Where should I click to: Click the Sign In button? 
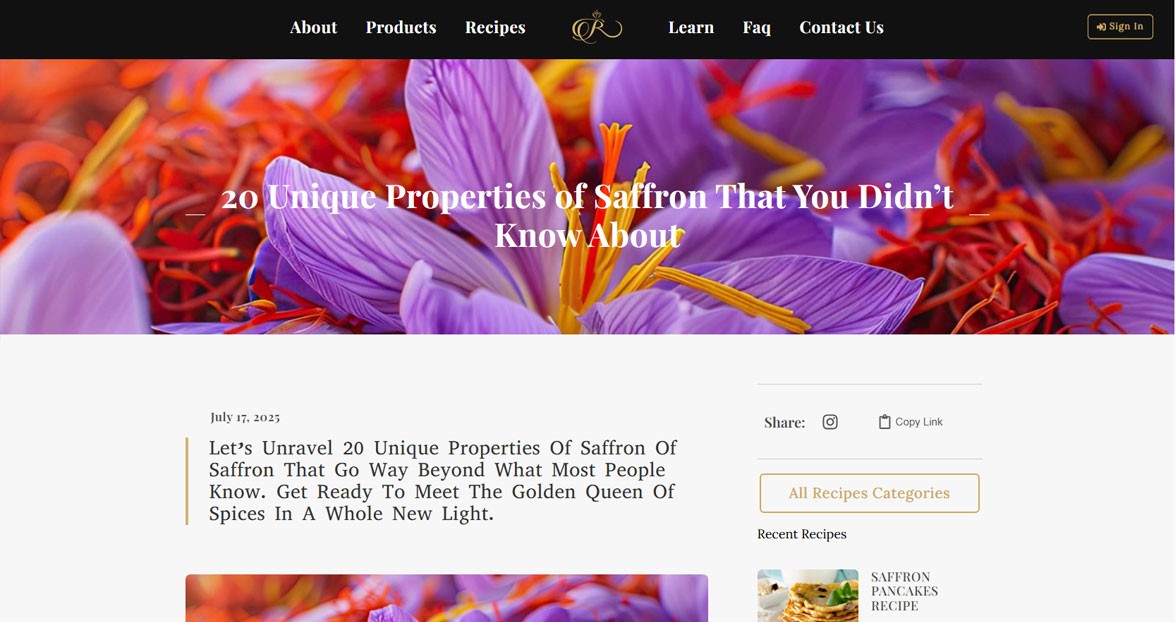click(x=1120, y=27)
